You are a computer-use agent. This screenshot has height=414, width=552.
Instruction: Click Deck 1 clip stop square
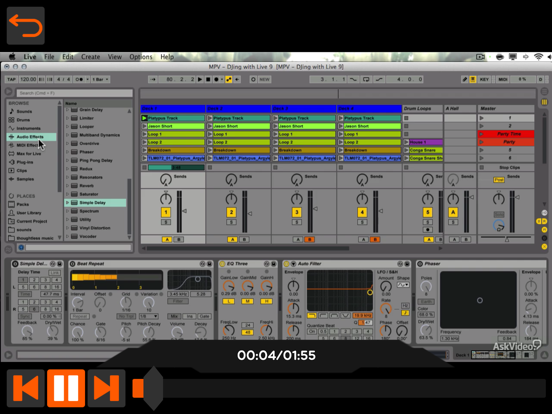pyautogui.click(x=144, y=168)
